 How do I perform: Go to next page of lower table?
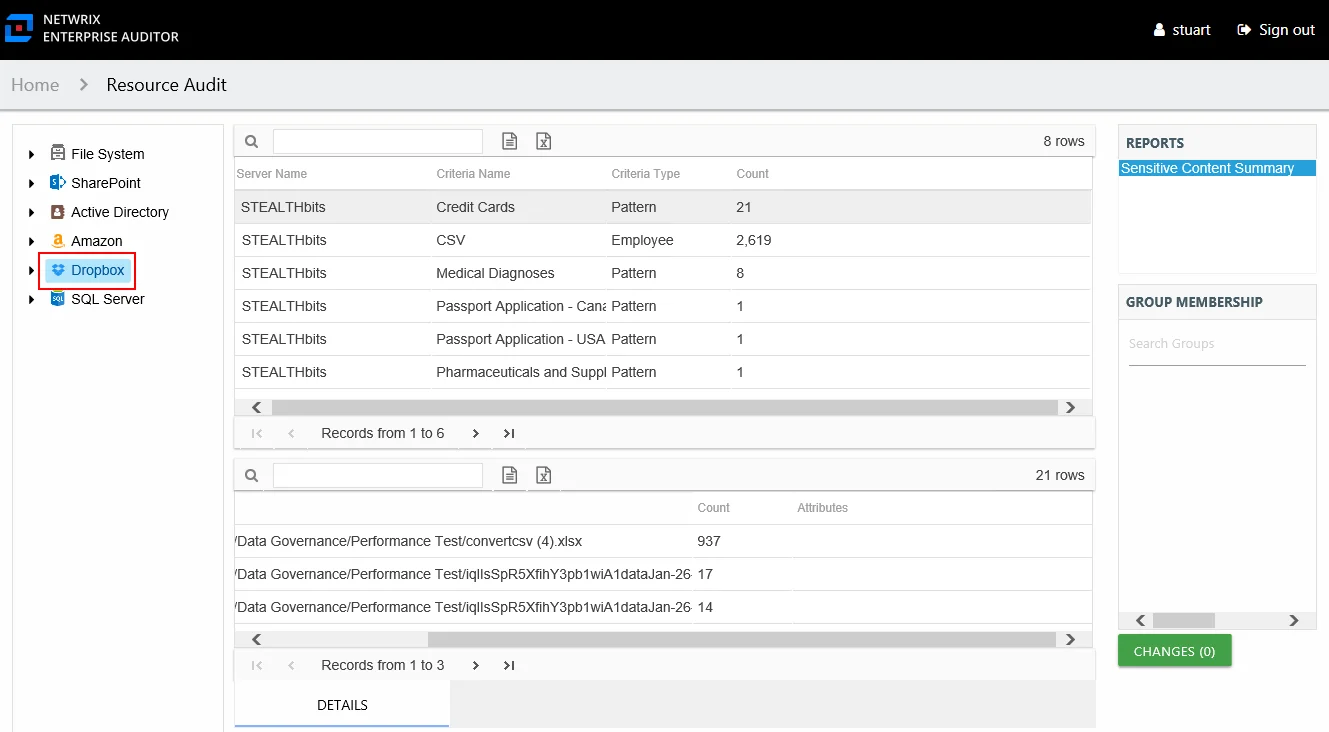coord(476,665)
